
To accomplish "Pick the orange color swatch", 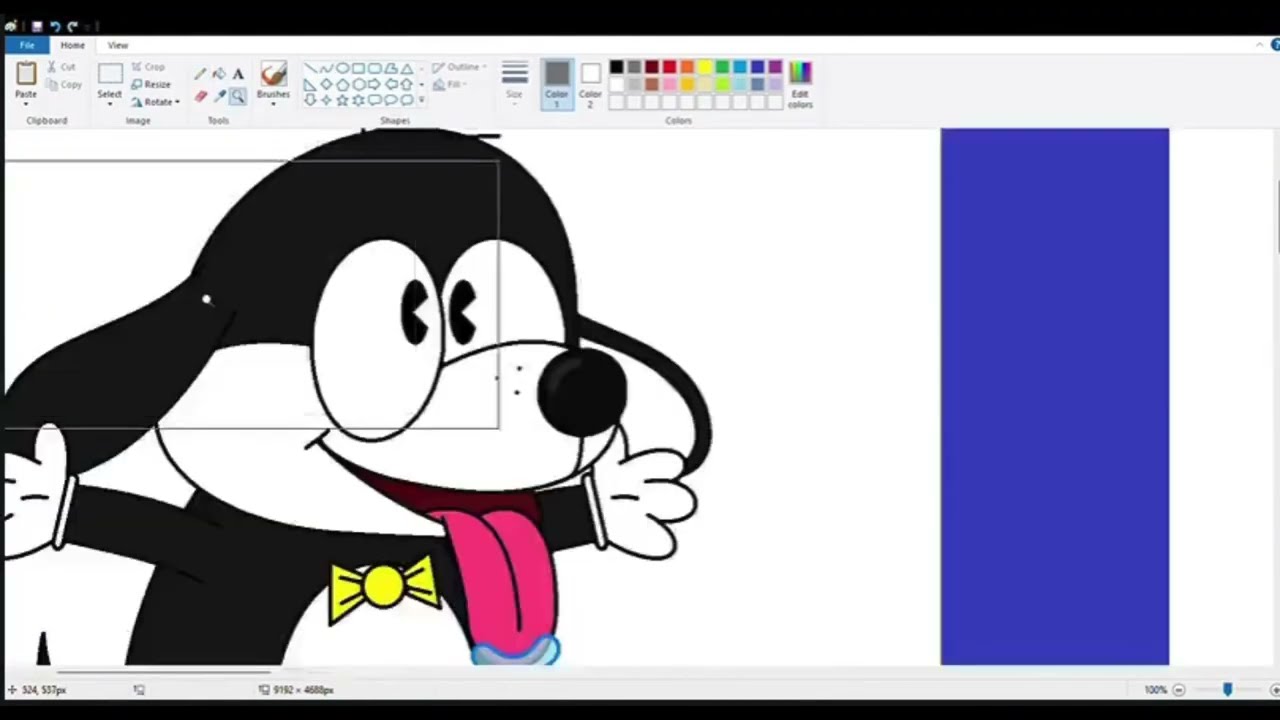I will click(687, 67).
